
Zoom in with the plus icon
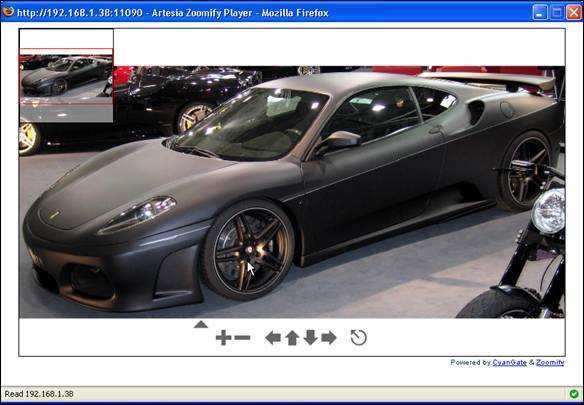[223, 338]
